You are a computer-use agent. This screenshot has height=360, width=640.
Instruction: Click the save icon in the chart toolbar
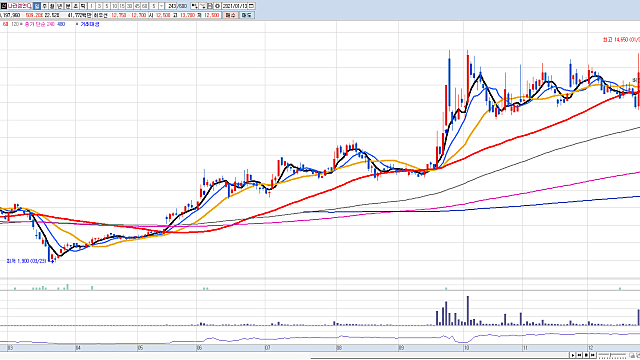(x=210, y=6)
